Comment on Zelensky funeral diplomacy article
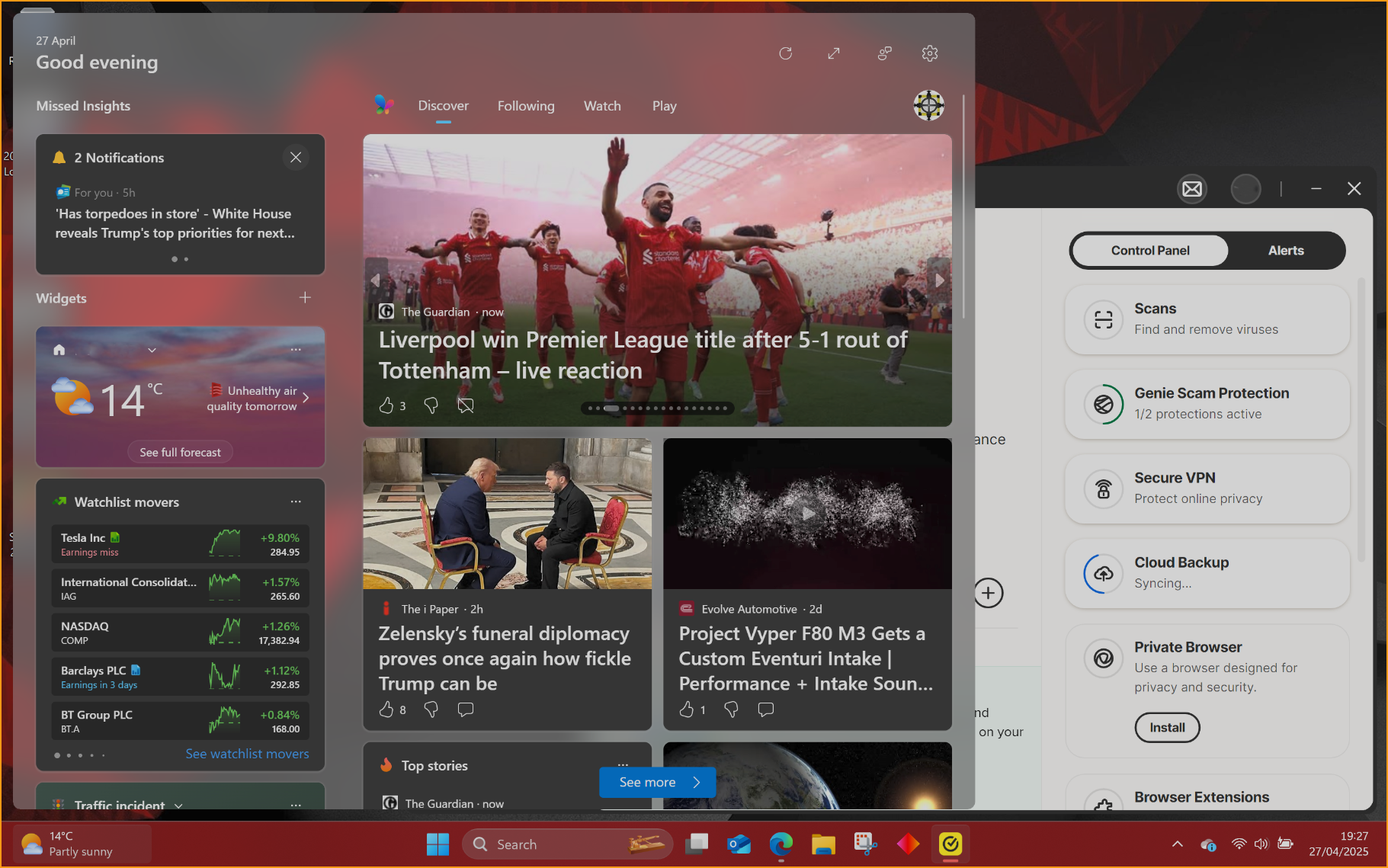 pos(465,709)
